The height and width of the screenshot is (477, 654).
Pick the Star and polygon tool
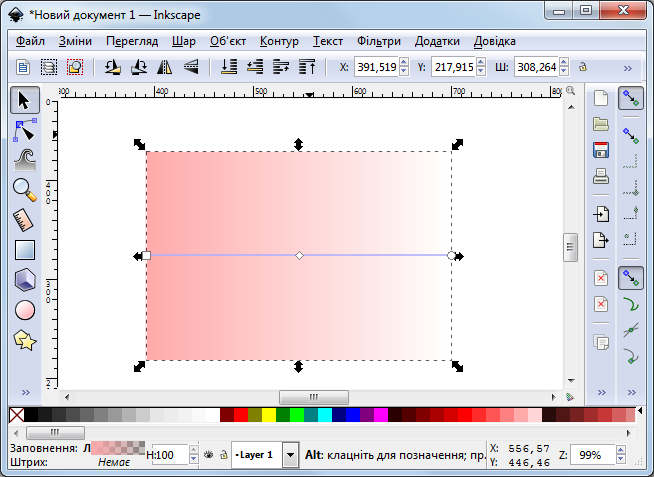coord(25,340)
